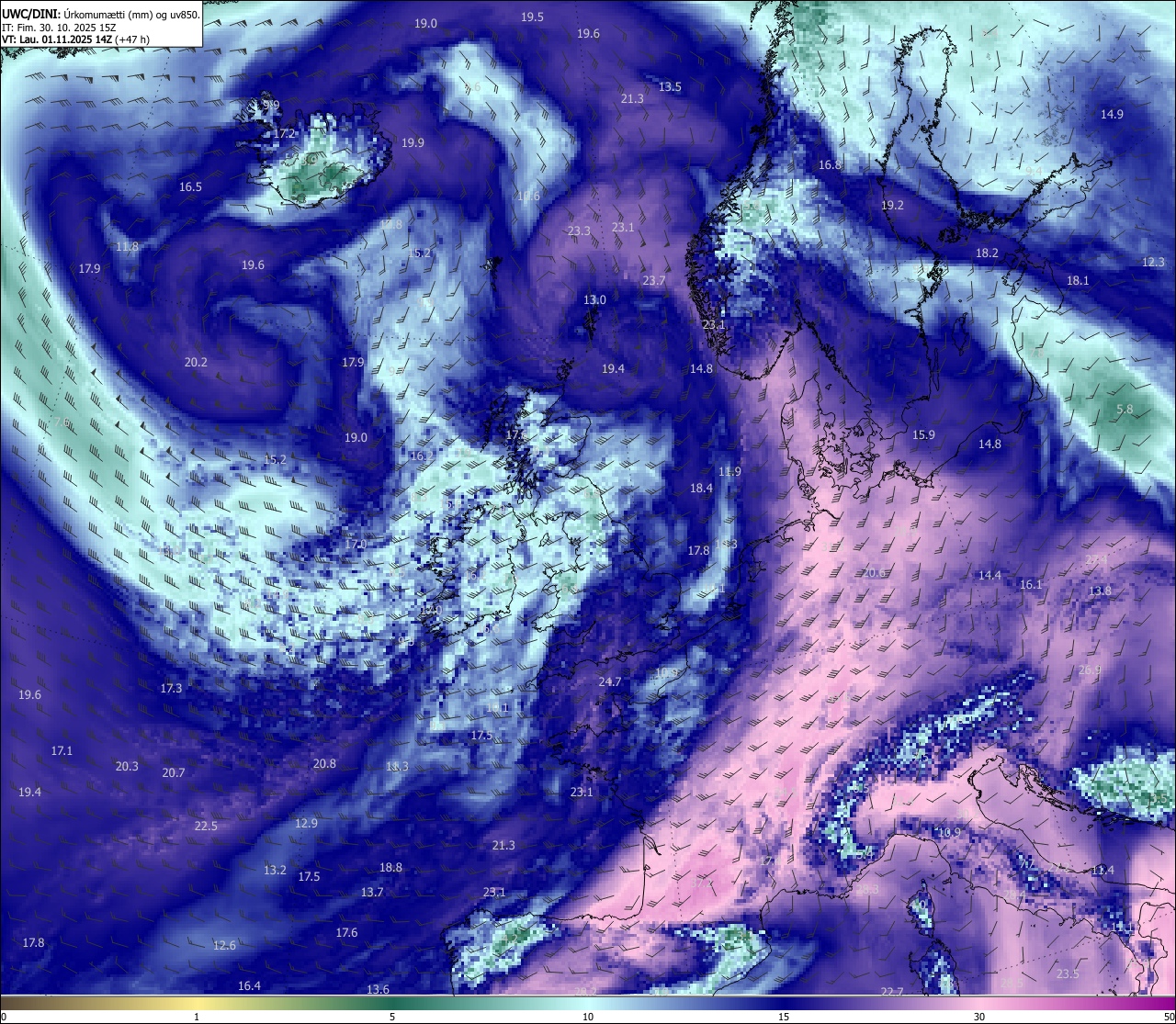Click the value 17.6 on the map
Viewport: 1176px width, 1024px height.
coord(346,932)
